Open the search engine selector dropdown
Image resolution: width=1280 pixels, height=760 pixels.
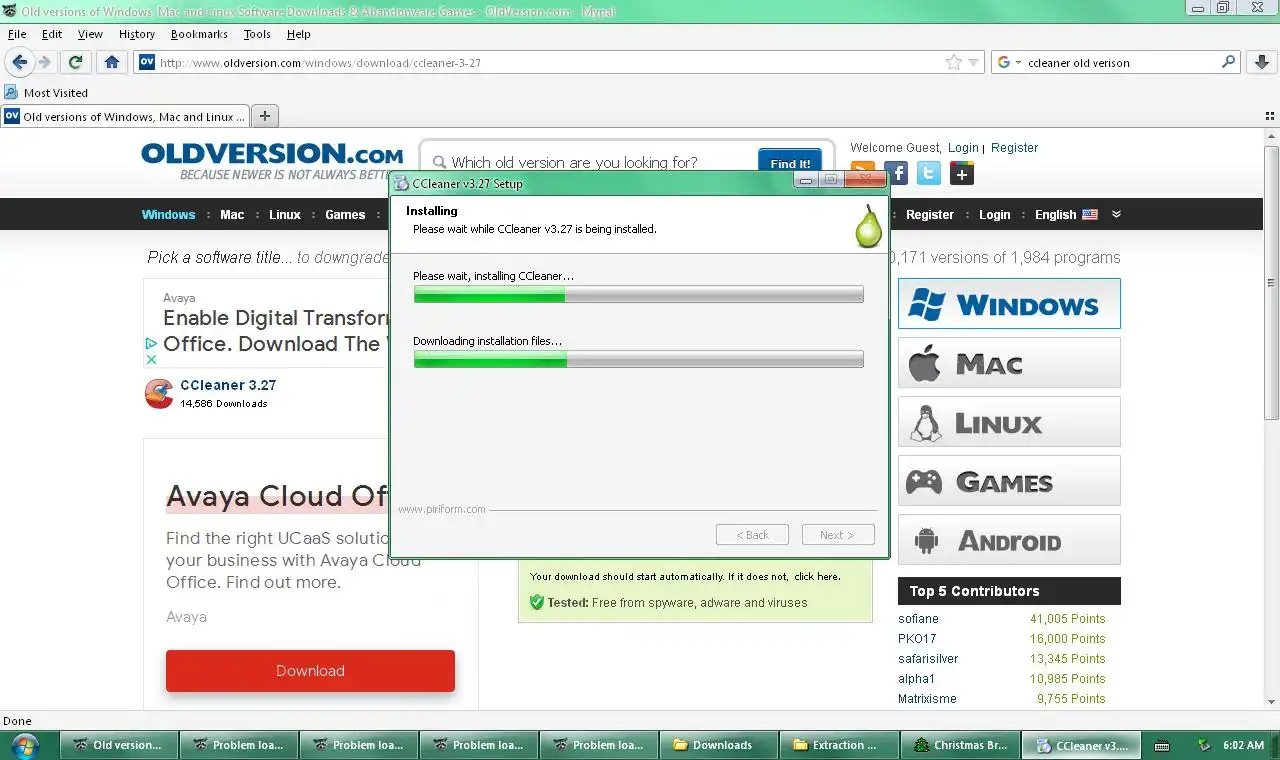(x=1010, y=62)
